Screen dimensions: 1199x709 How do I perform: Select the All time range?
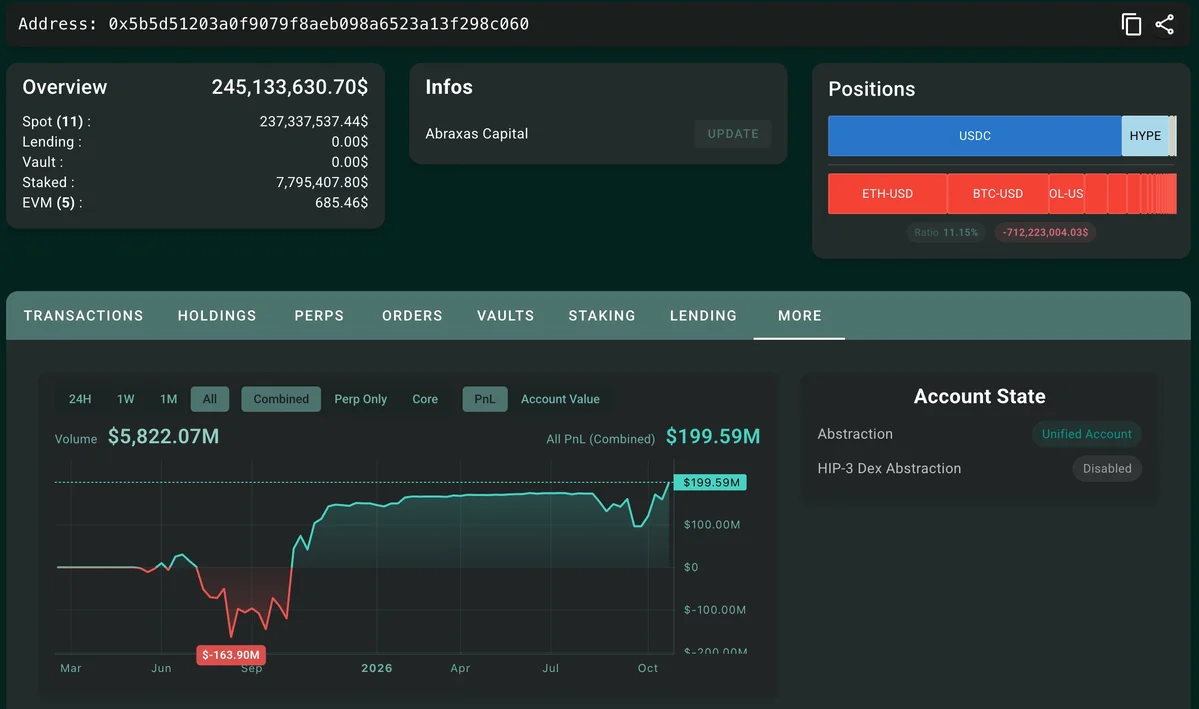click(x=210, y=399)
